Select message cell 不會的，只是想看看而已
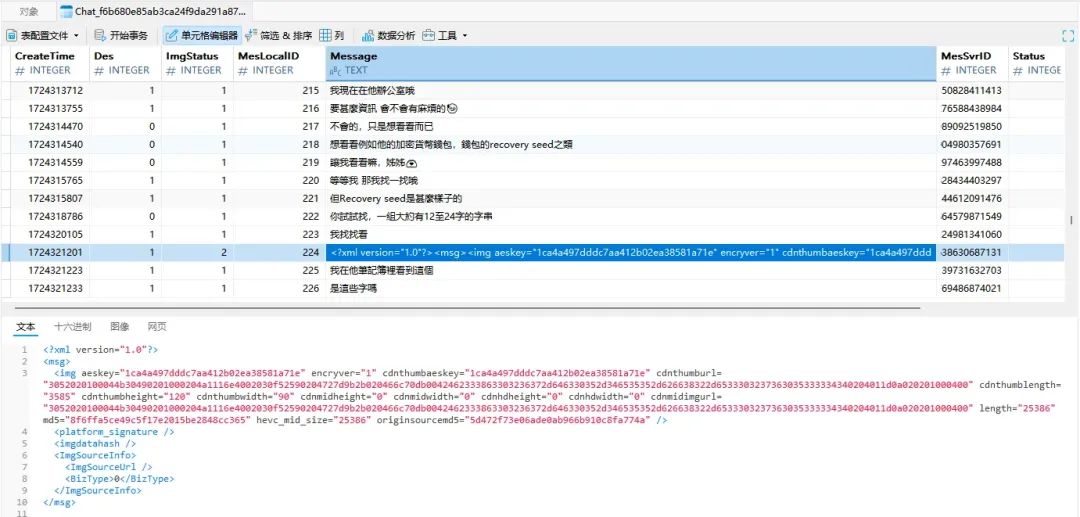The image size is (1080, 517). tap(631, 127)
